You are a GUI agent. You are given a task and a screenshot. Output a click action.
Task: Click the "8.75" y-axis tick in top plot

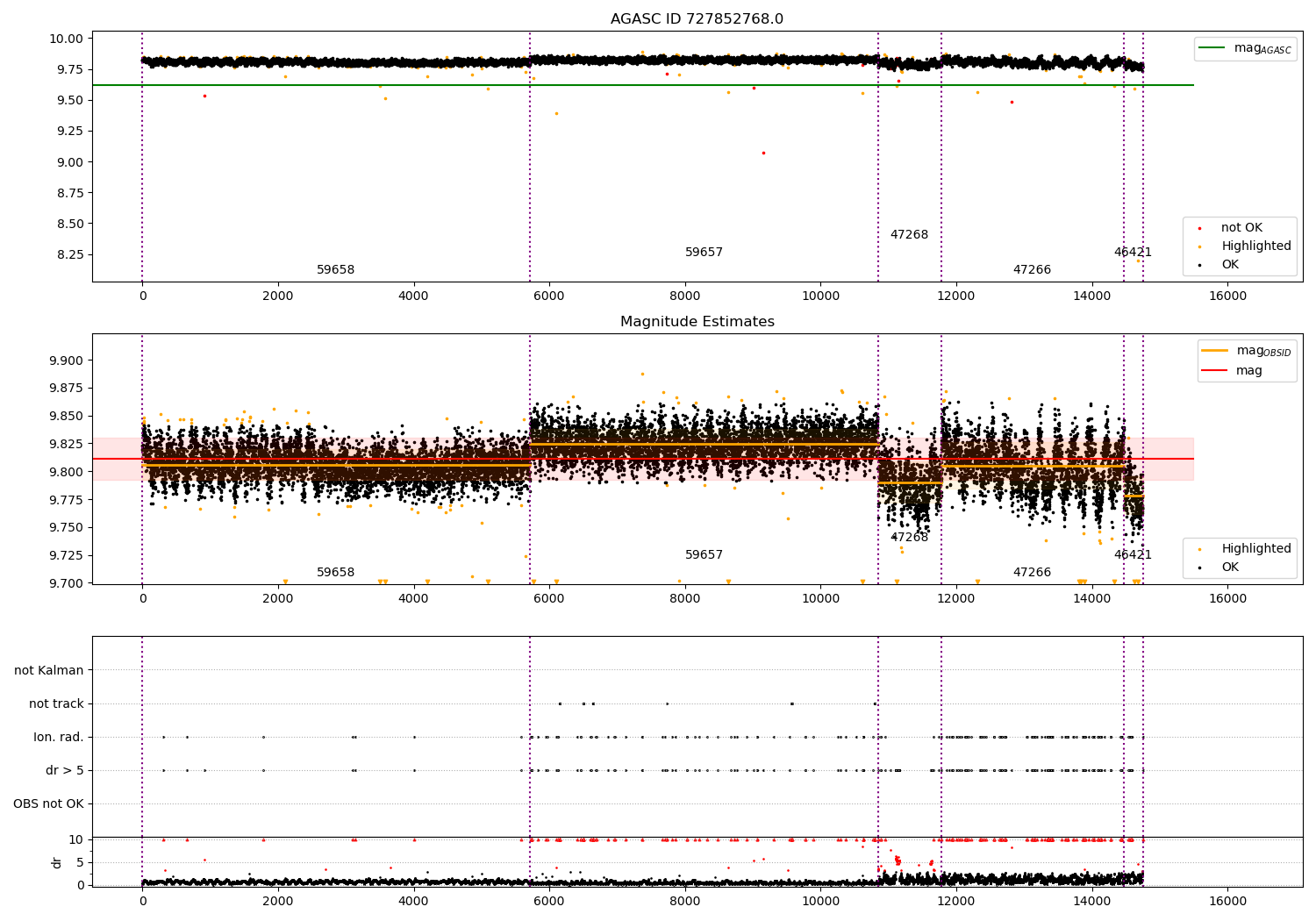pos(70,193)
